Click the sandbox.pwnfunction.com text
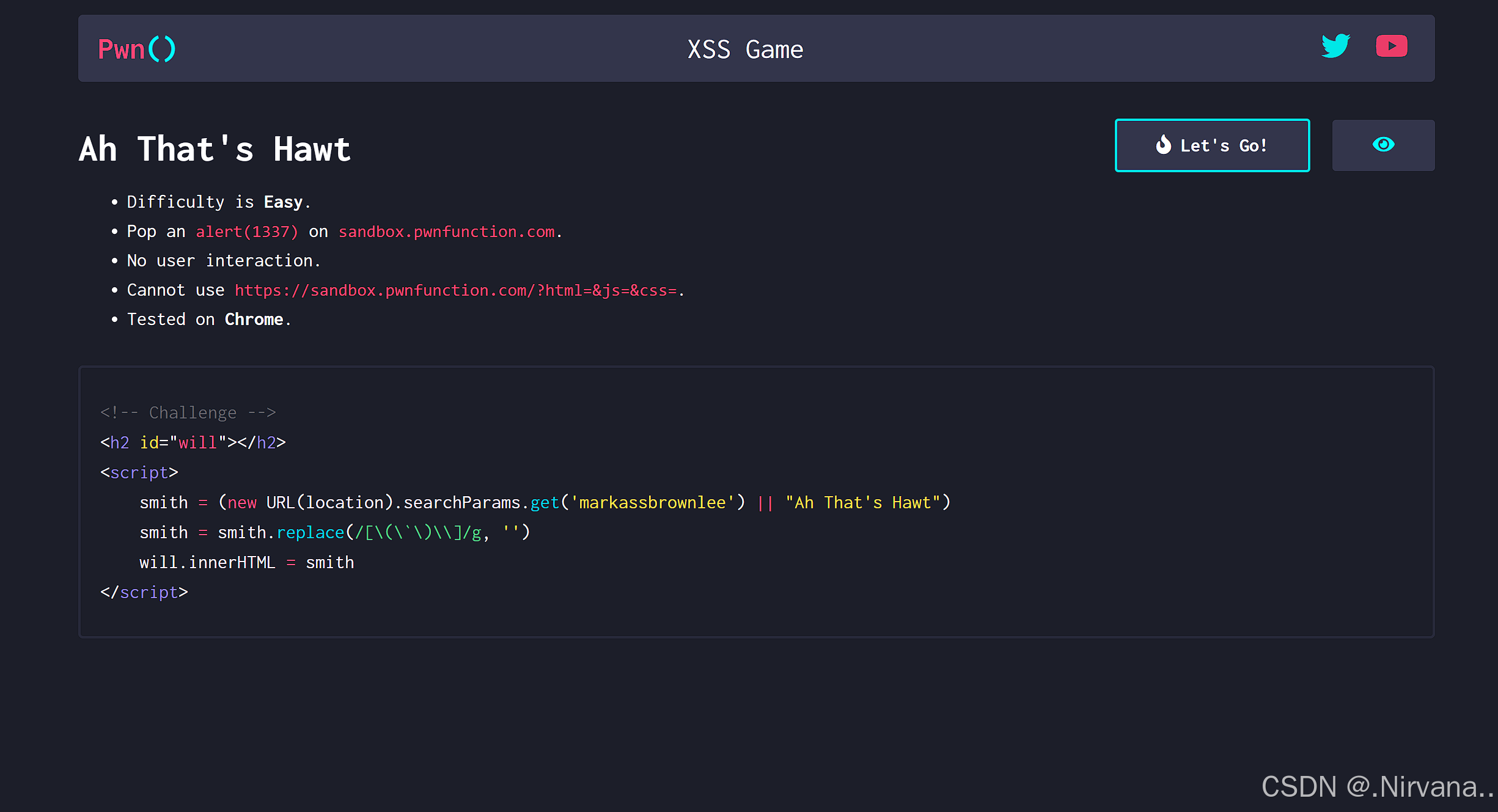The width and height of the screenshot is (1498, 812). click(447, 232)
